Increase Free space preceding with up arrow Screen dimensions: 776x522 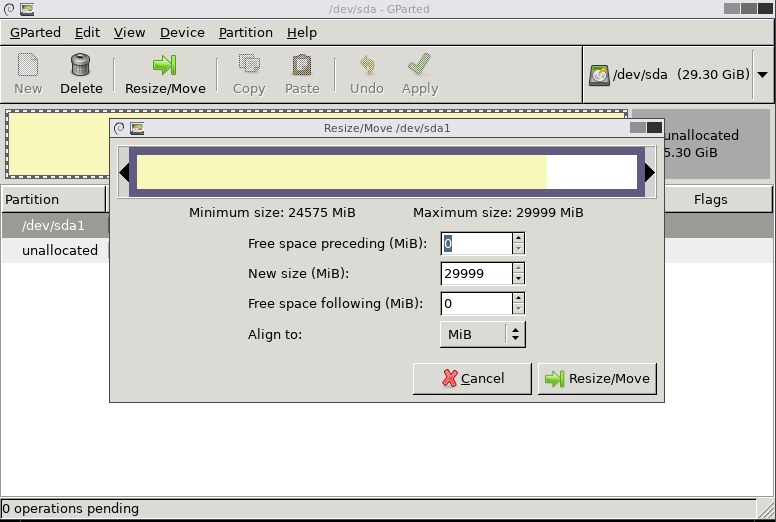pyautogui.click(x=518, y=238)
